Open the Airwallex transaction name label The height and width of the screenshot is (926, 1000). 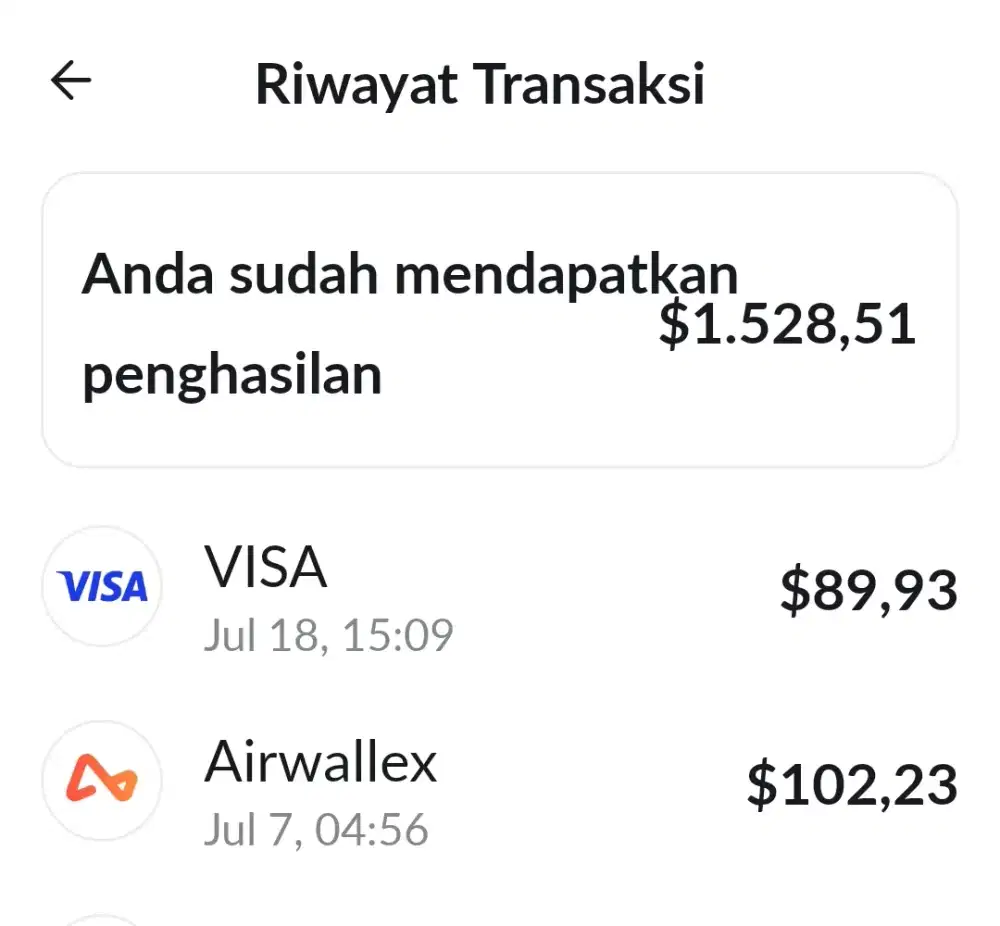321,761
